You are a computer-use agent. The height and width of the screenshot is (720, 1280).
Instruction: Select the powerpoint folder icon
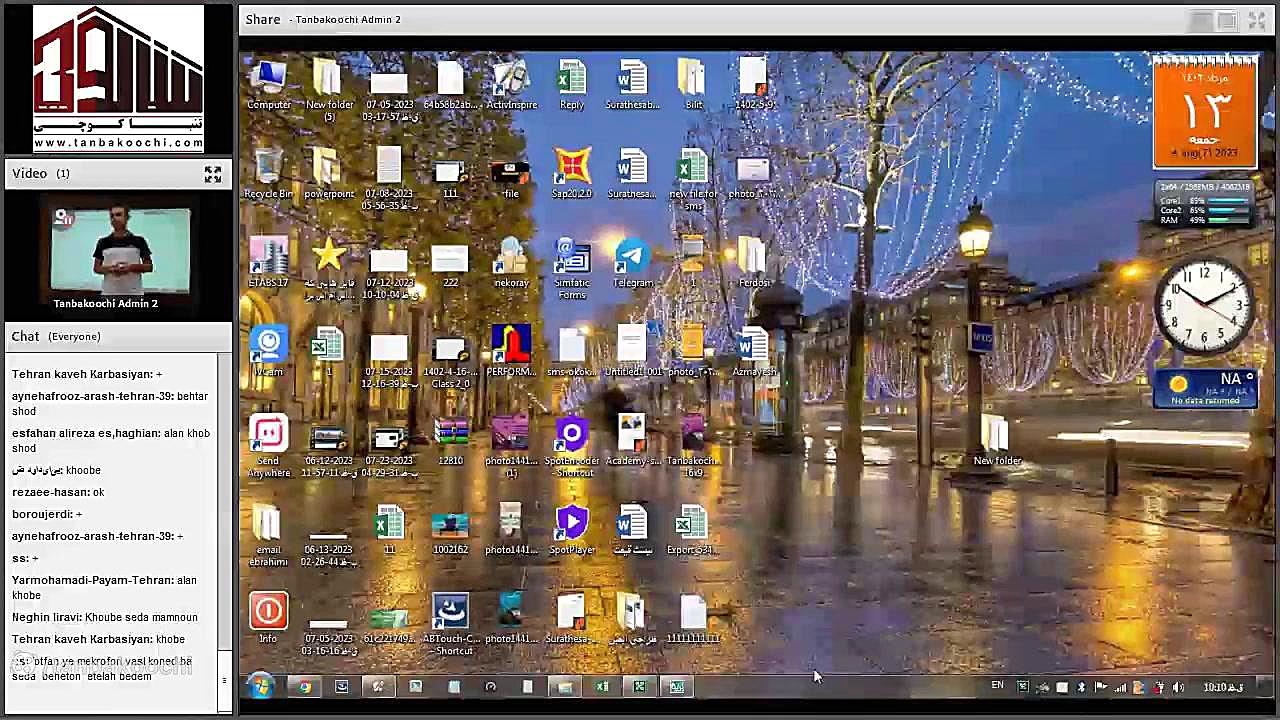329,174
